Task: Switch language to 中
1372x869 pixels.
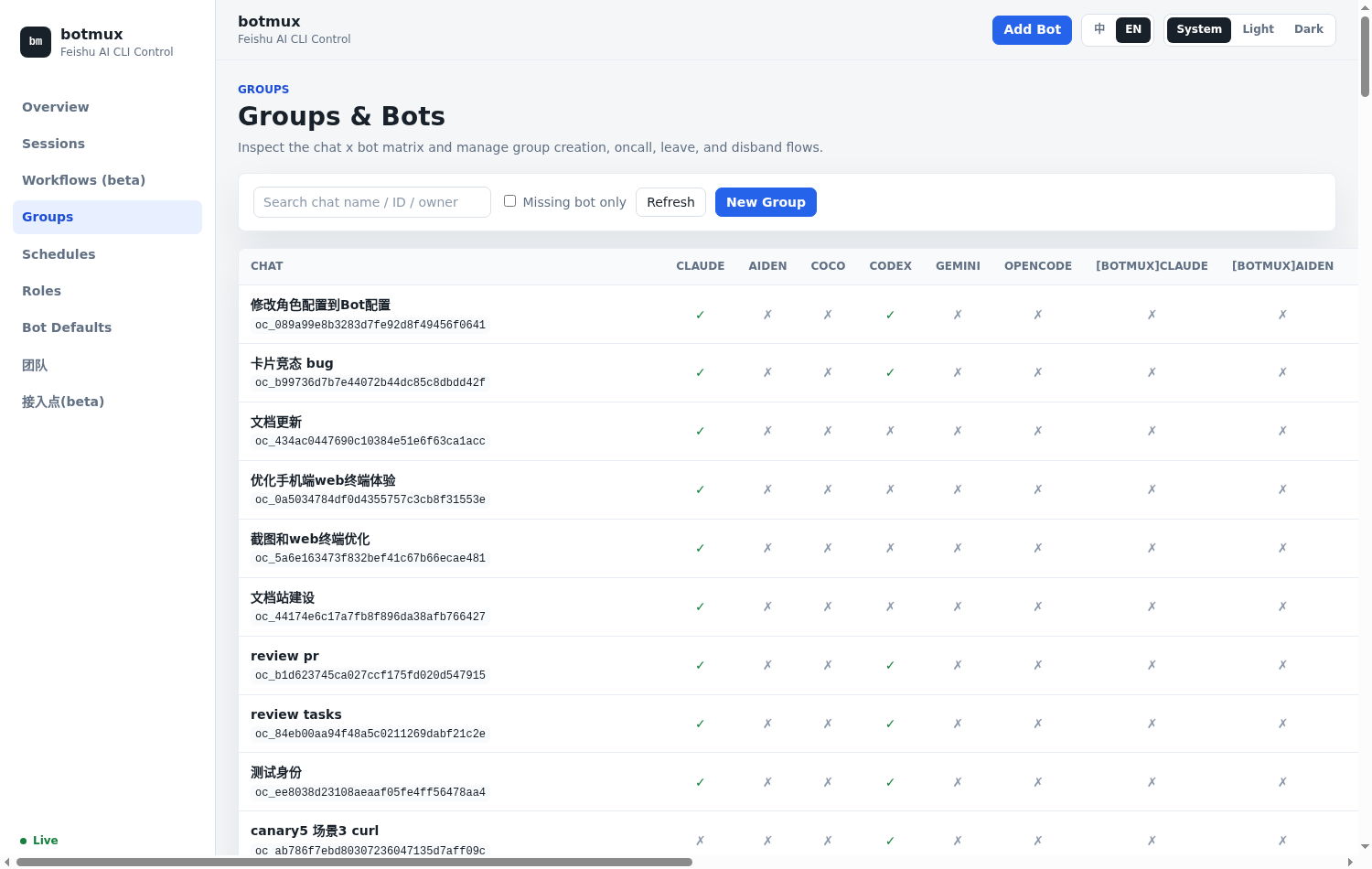Action: pos(1099,29)
